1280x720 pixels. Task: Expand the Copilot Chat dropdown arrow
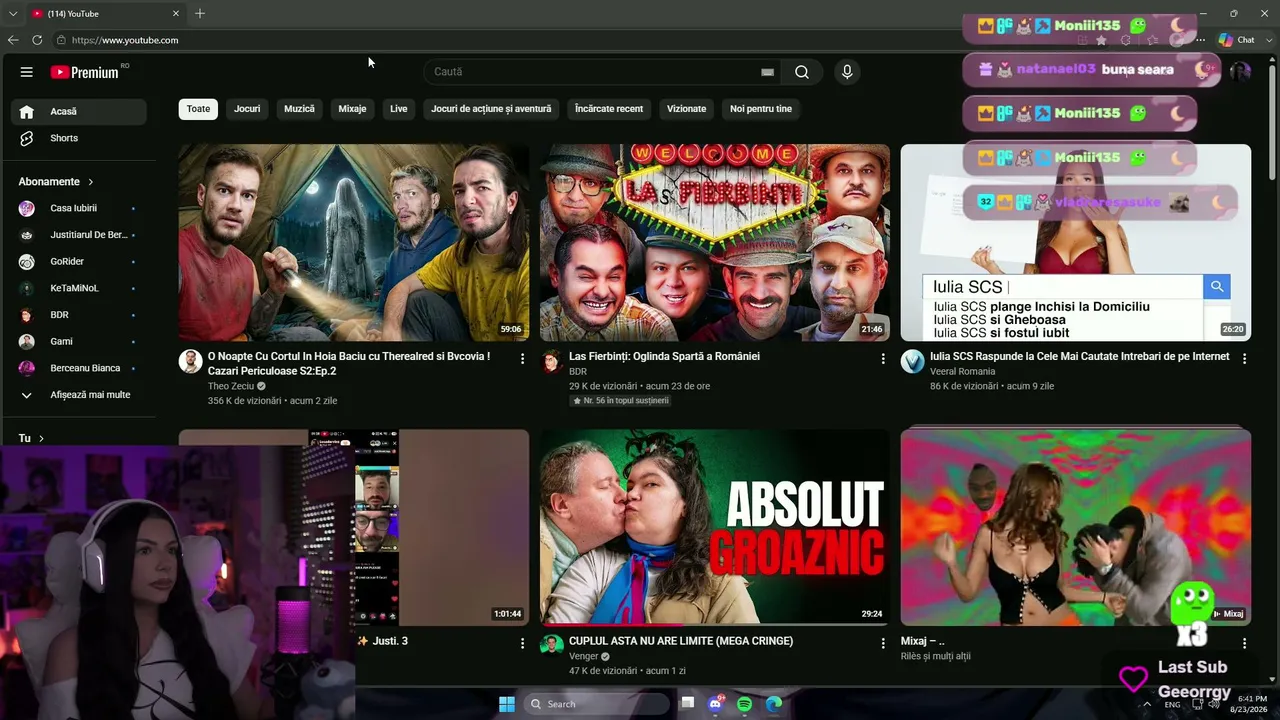(x=1268, y=40)
